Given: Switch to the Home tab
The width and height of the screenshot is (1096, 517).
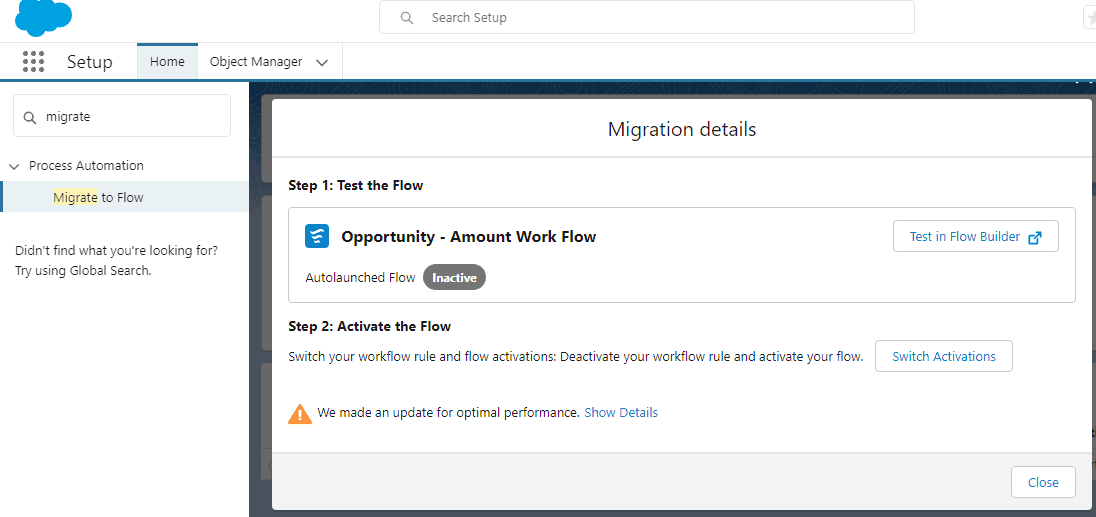Looking at the screenshot, I should [167, 62].
